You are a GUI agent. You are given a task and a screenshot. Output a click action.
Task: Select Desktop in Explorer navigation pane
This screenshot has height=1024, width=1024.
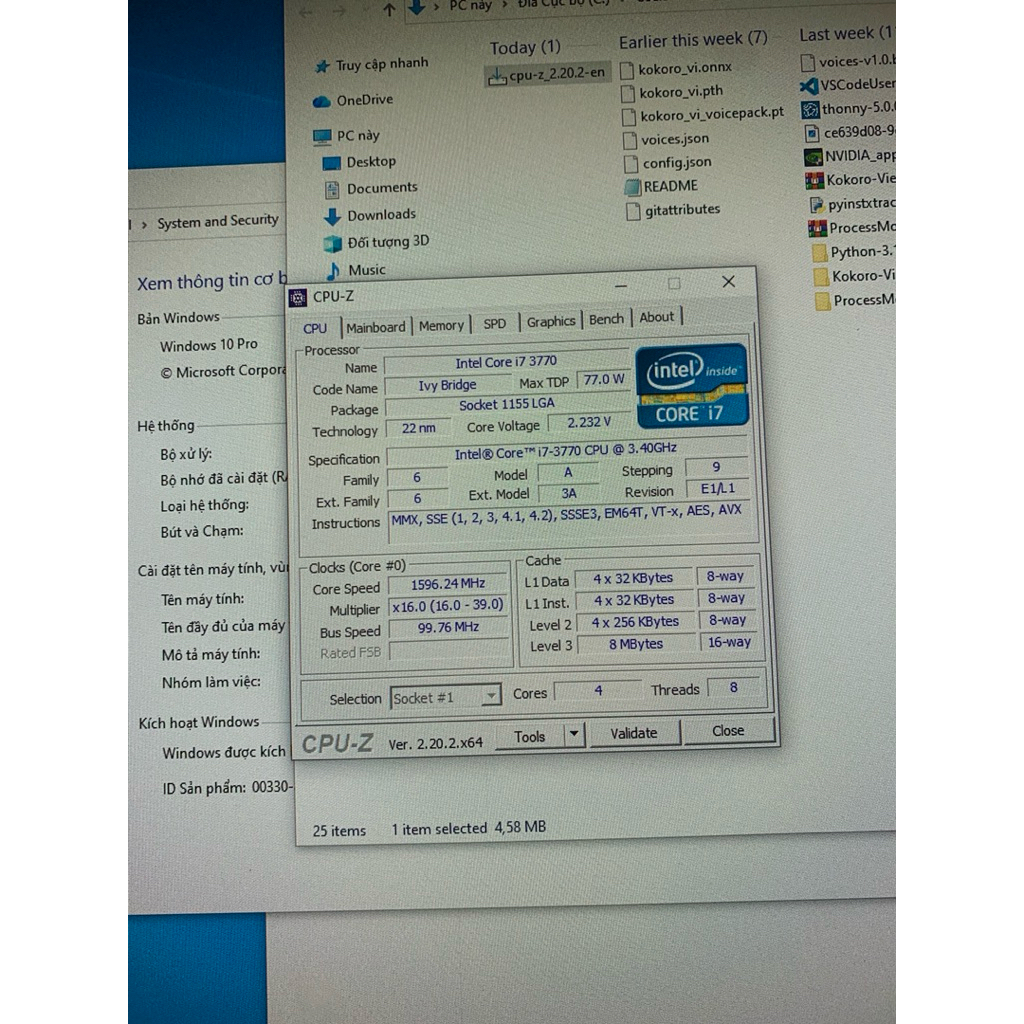pyautogui.click(x=371, y=162)
